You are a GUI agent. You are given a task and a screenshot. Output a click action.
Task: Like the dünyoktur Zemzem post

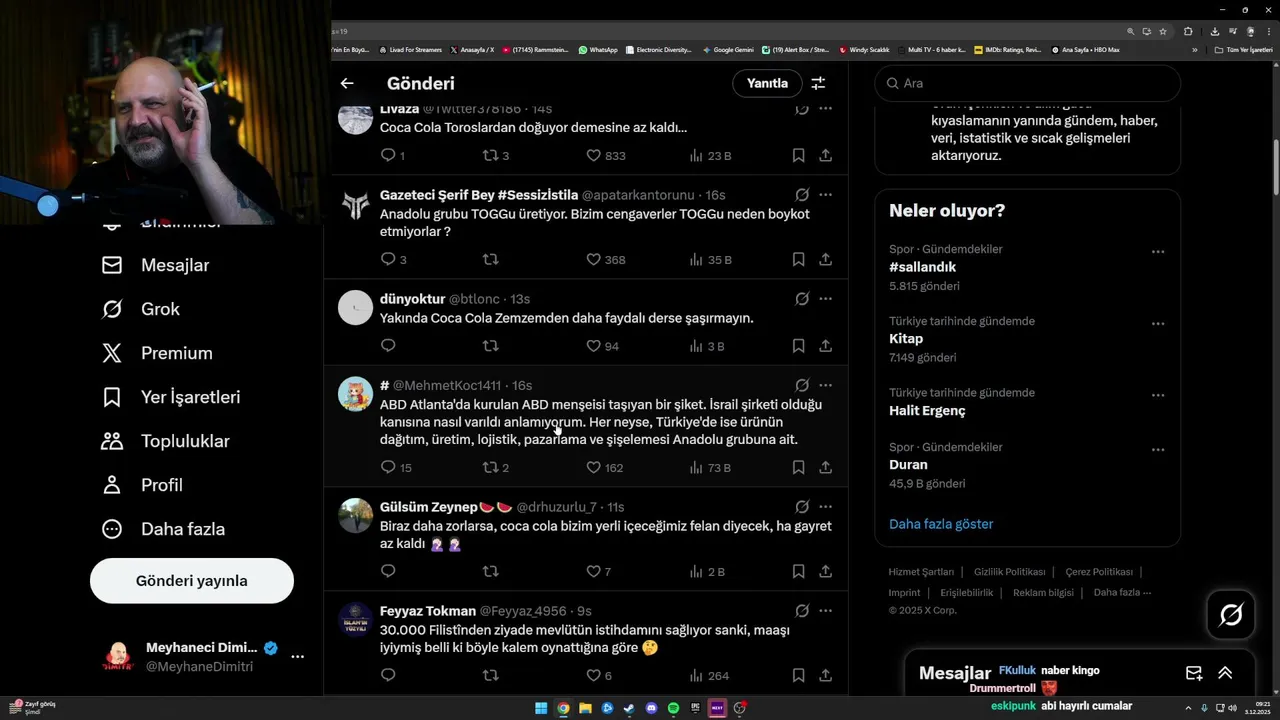pyautogui.click(x=602, y=346)
